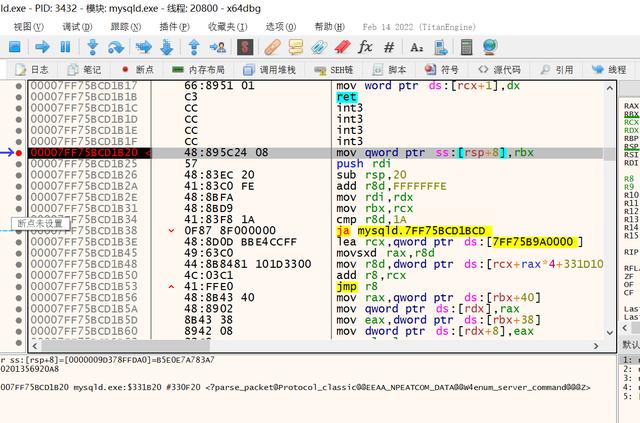Open patches bandage icon
Viewport: 640px width, 423px height.
[x=272, y=47]
